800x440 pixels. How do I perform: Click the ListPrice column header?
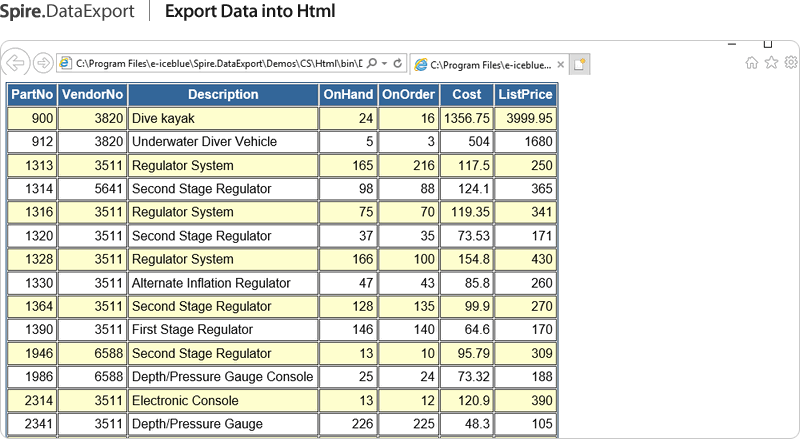(525, 94)
